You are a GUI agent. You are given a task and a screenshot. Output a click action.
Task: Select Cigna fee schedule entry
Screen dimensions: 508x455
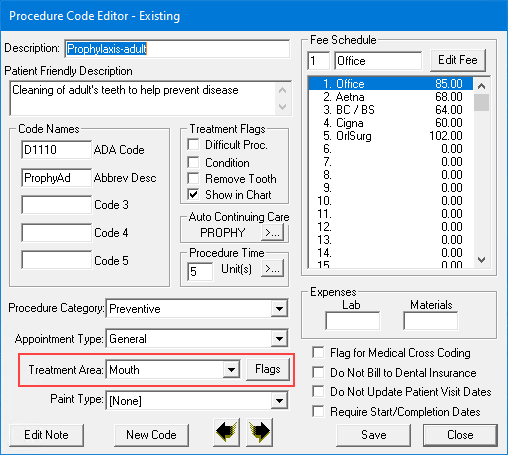click(391, 123)
